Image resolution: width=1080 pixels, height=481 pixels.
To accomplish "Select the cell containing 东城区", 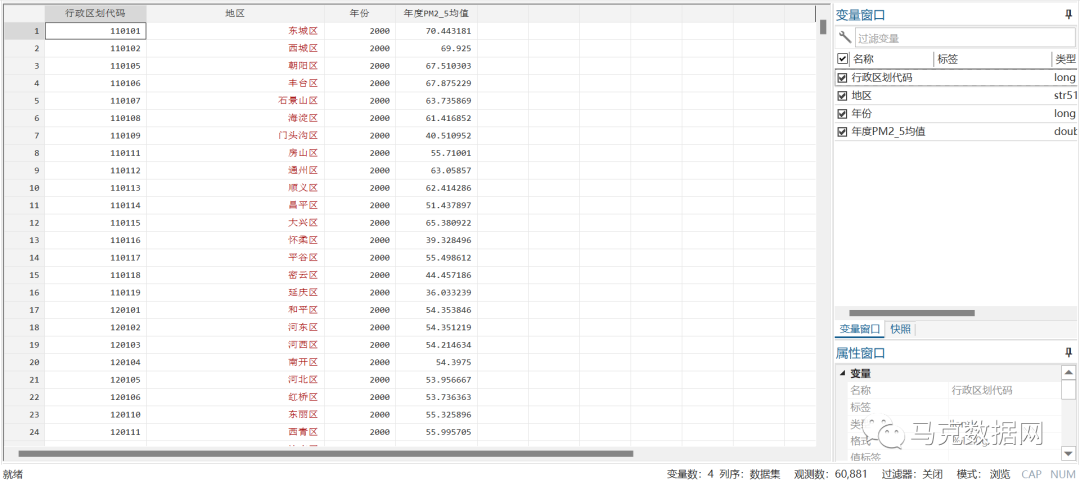I will tap(236, 31).
